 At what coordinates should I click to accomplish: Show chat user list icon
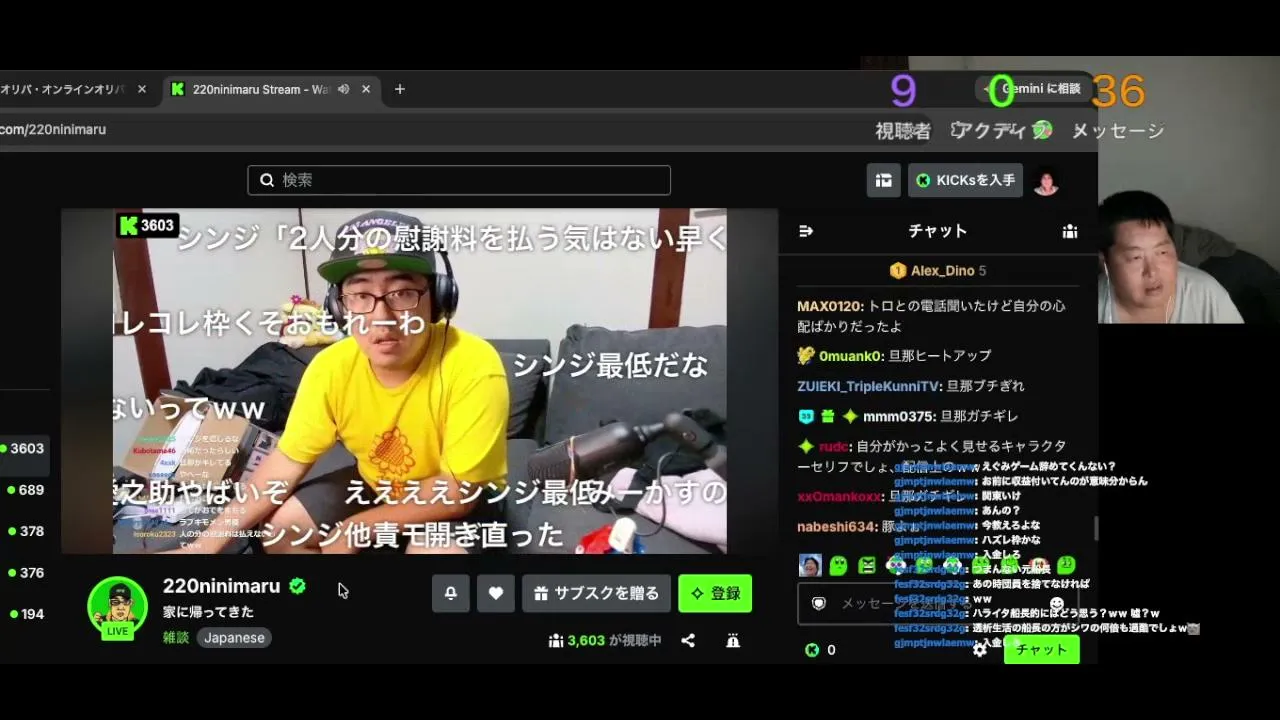1070,231
